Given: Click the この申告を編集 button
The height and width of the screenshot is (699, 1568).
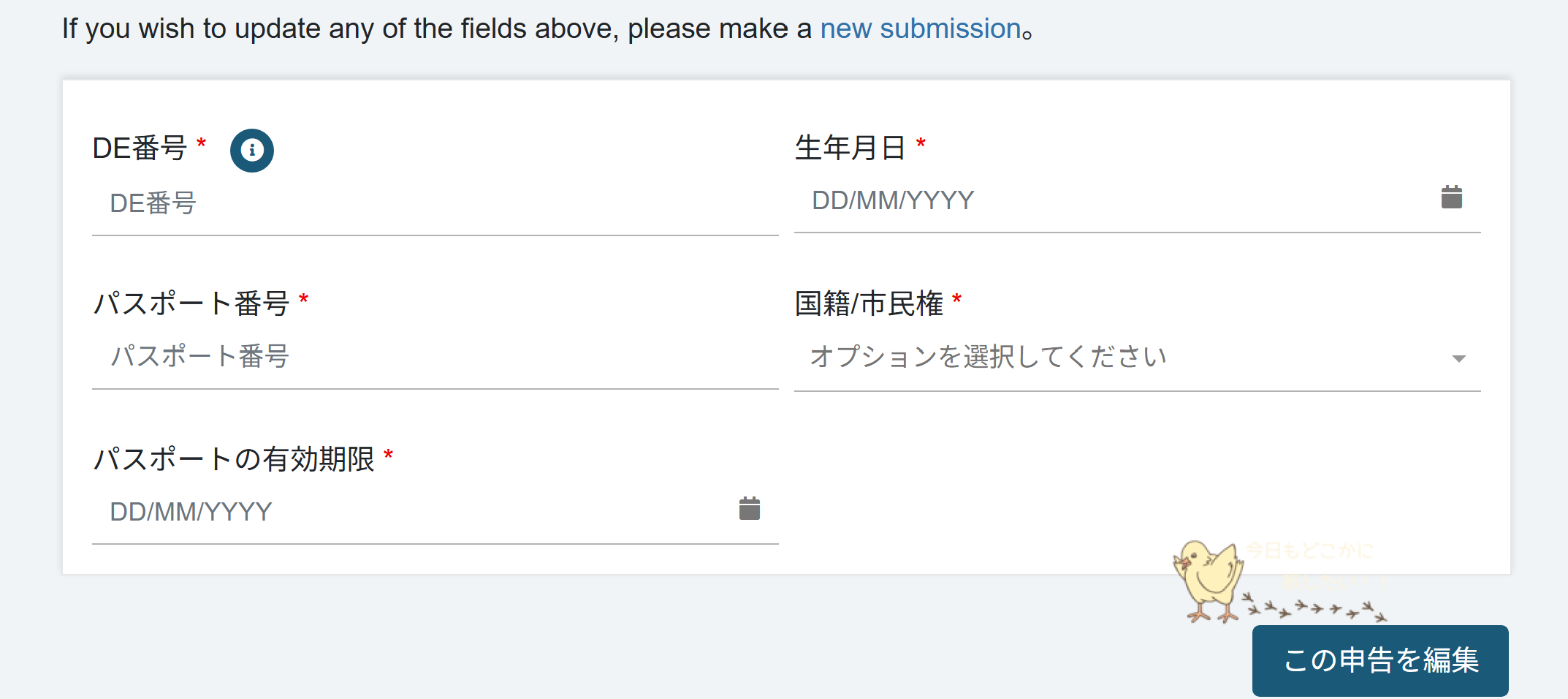Looking at the screenshot, I should (x=1380, y=660).
